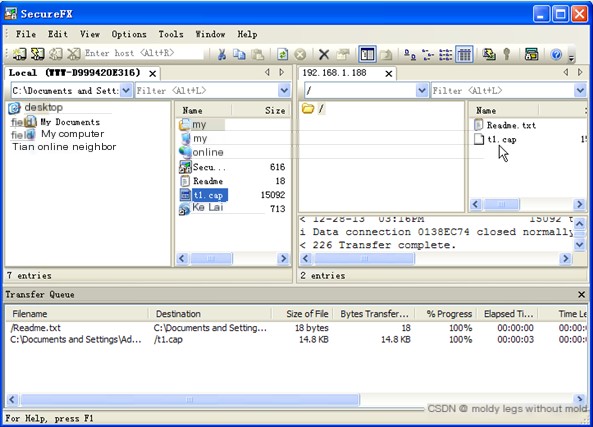Select the Secu... file in the local list
Screen dimensions: 593x427
pos(209,167)
